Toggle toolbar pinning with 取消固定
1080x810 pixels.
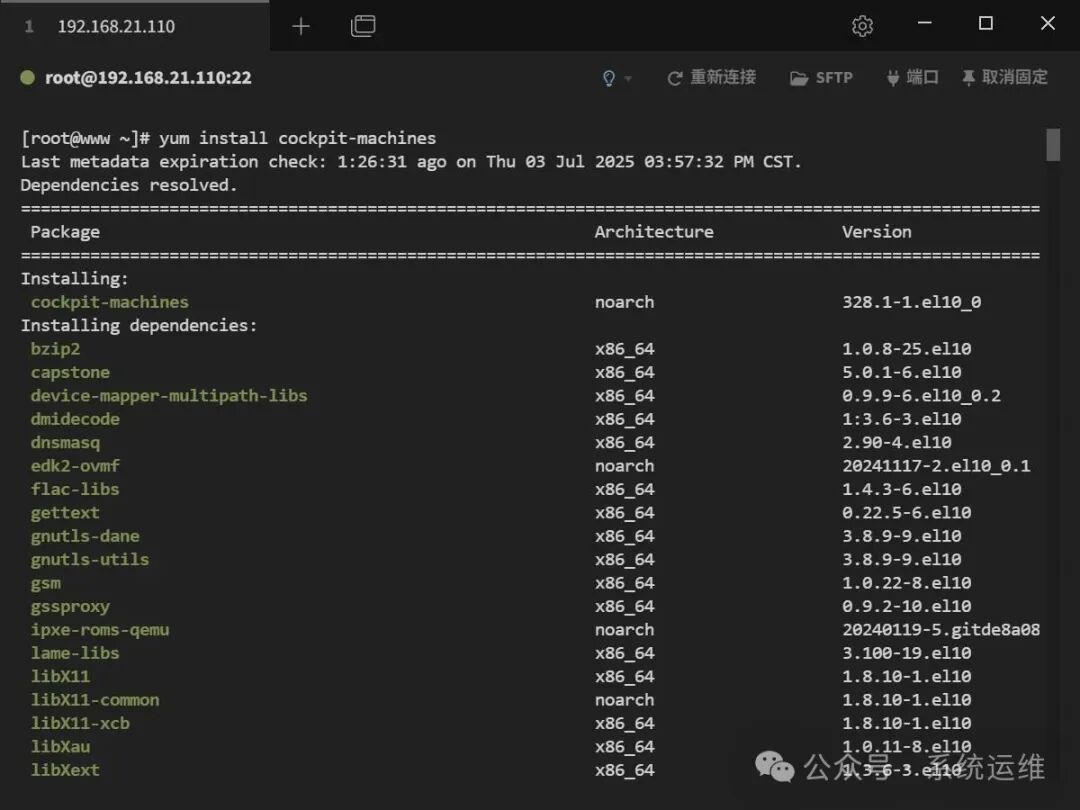pos(1013,77)
